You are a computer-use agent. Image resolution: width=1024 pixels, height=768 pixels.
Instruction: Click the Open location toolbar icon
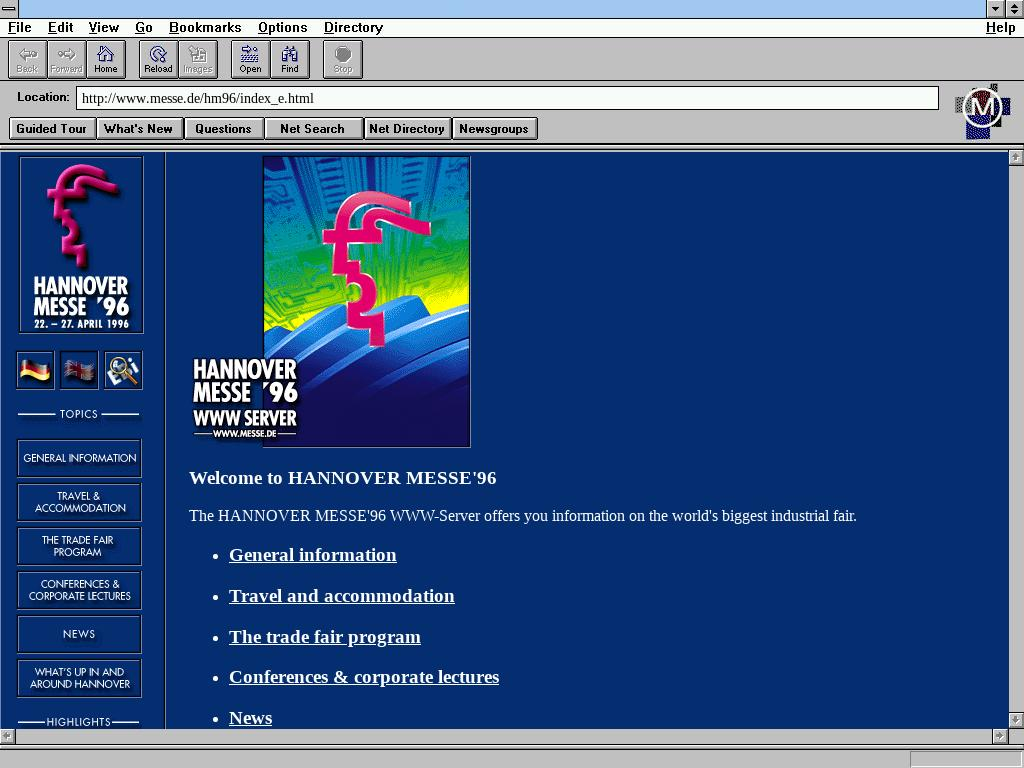[x=250, y=59]
